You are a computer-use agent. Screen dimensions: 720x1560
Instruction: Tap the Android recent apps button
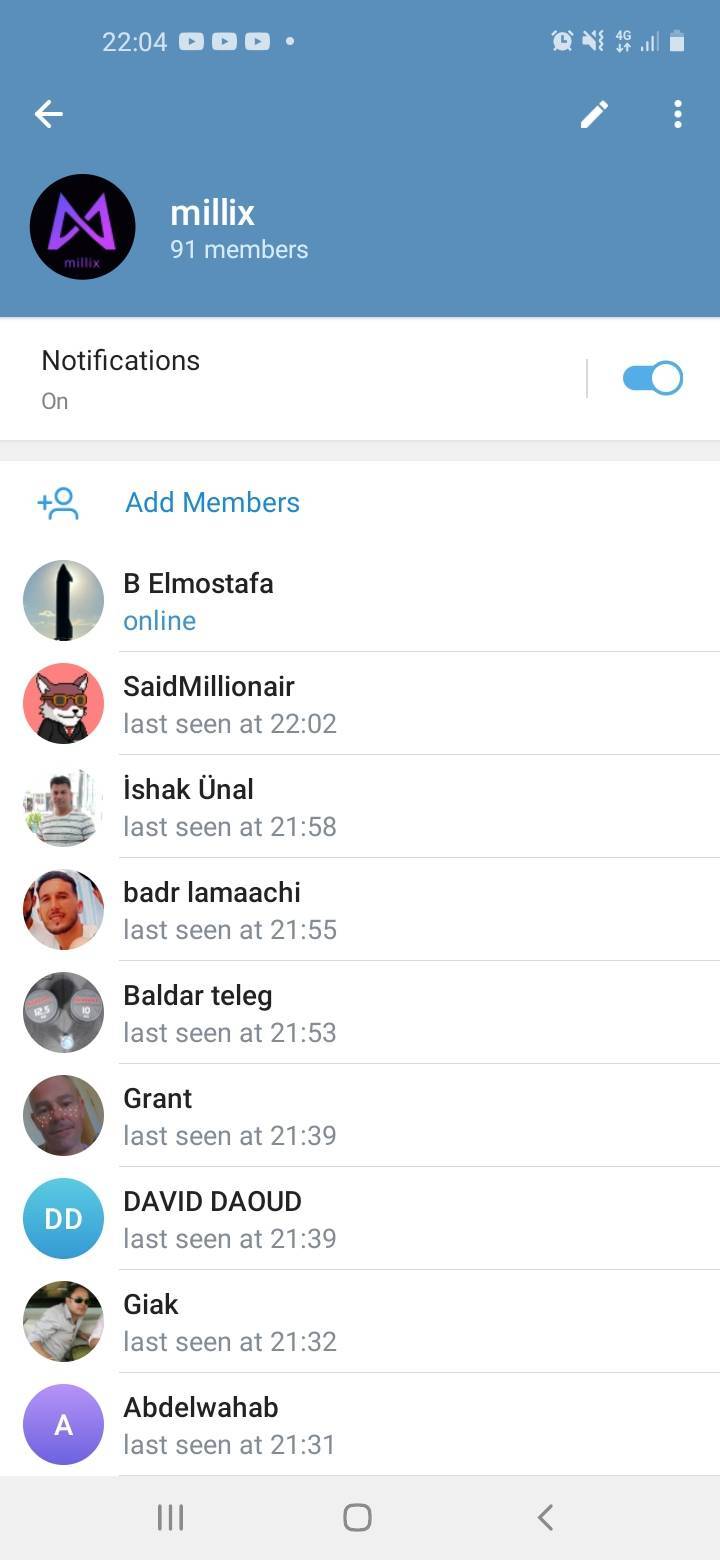[171, 1518]
